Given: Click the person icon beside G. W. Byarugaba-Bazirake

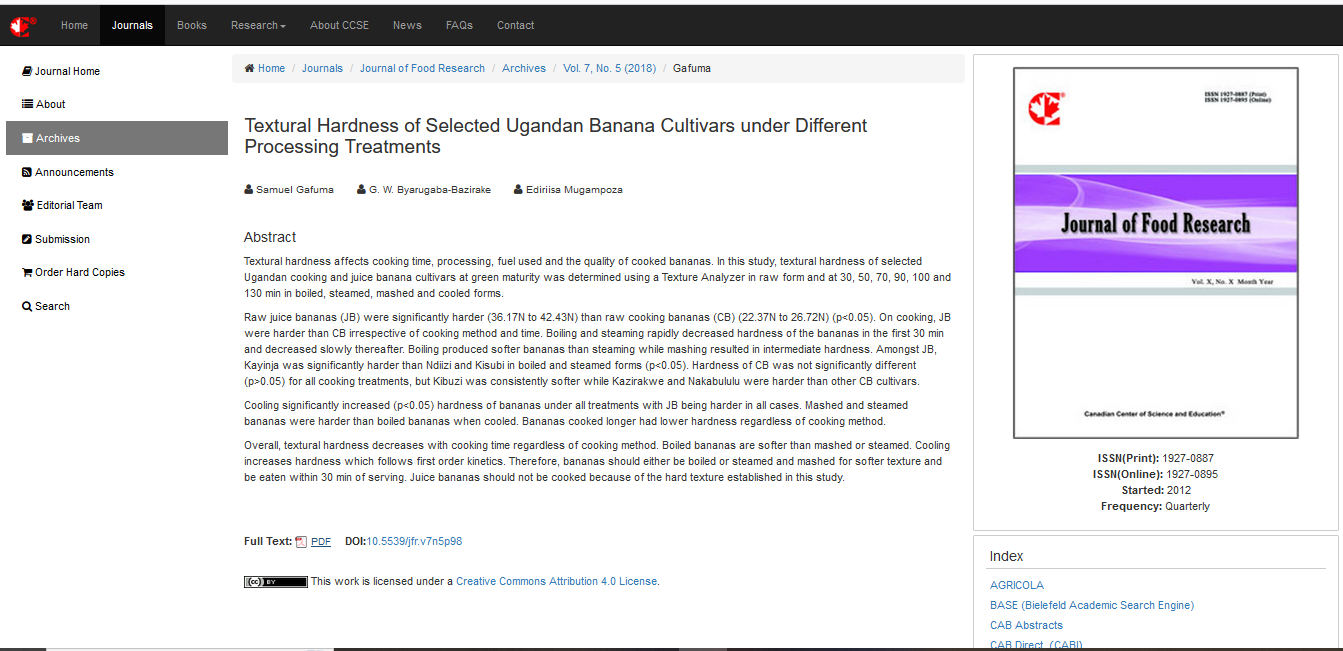Looking at the screenshot, I should click(361, 189).
